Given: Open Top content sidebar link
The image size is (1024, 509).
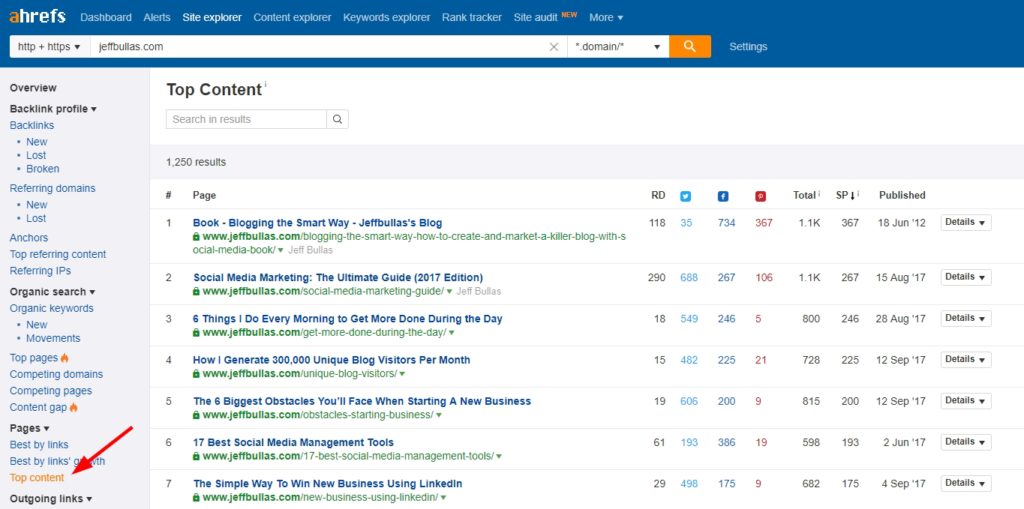Looking at the screenshot, I should [x=37, y=478].
